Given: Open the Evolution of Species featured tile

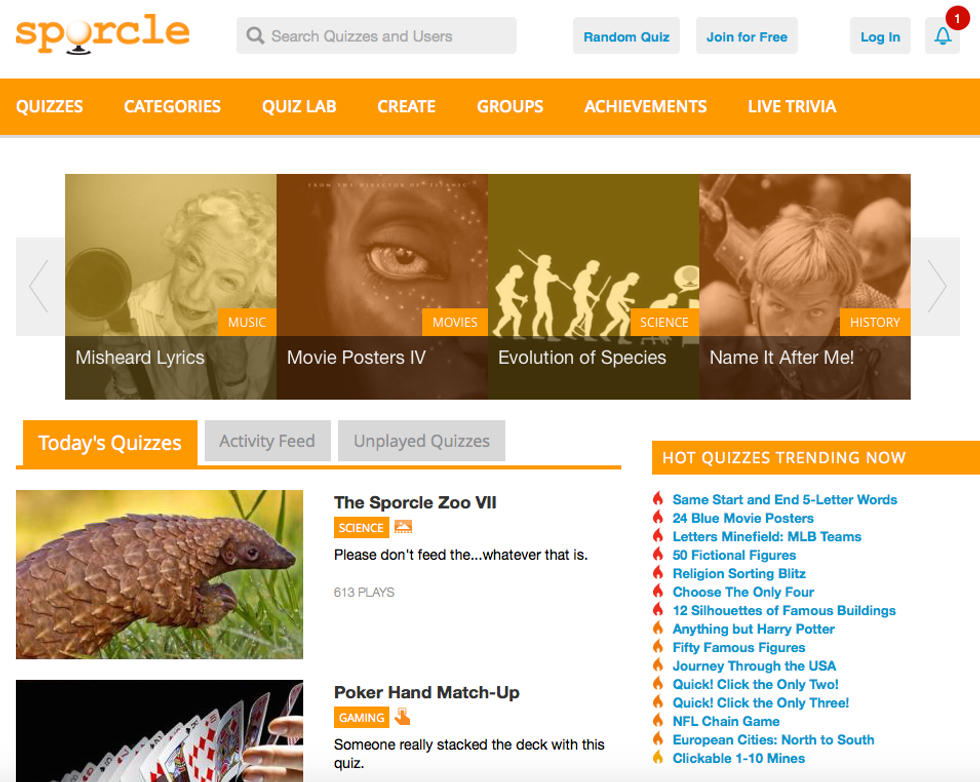Looking at the screenshot, I should pos(593,286).
